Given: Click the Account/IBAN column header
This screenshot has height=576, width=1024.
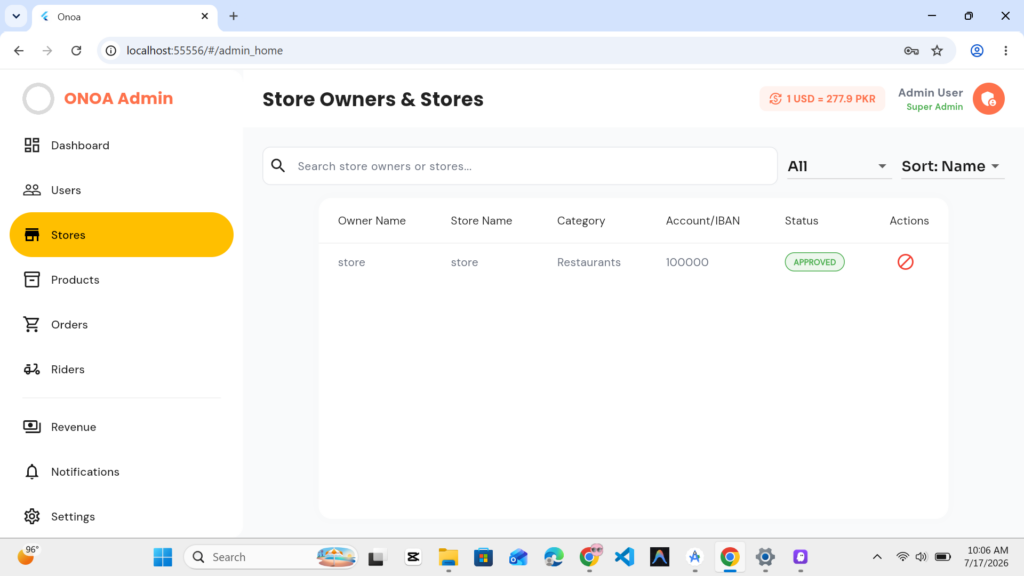Looking at the screenshot, I should pyautogui.click(x=703, y=221).
